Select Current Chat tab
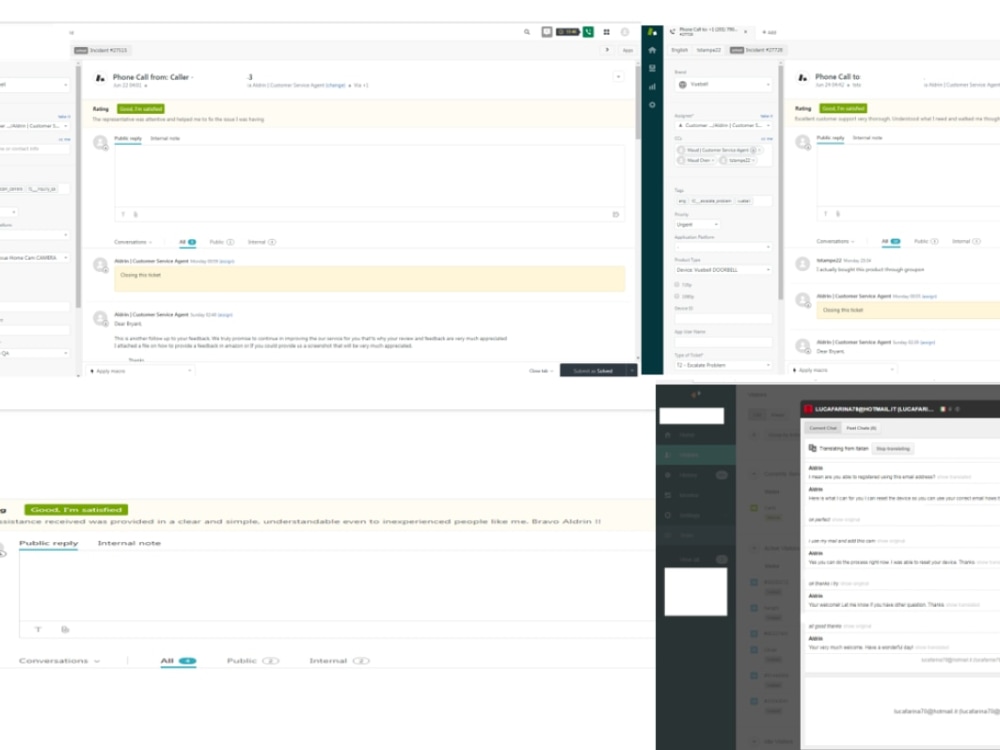This screenshot has width=1000, height=750. tap(823, 428)
